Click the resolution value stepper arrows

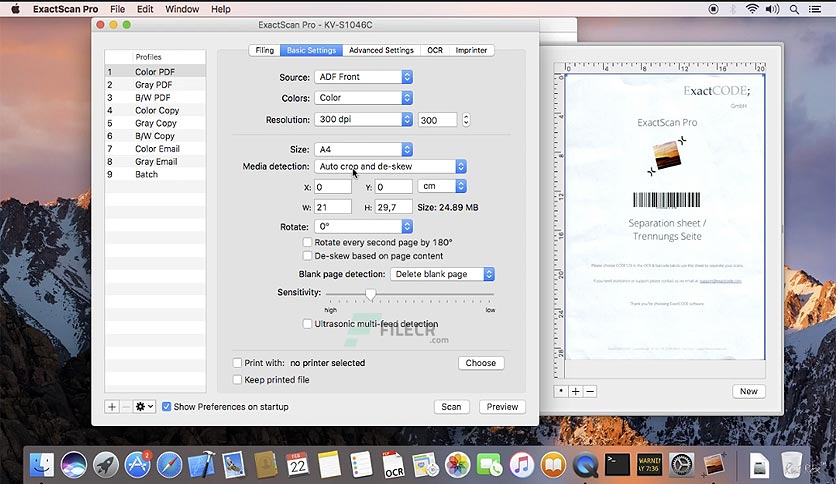[466, 120]
